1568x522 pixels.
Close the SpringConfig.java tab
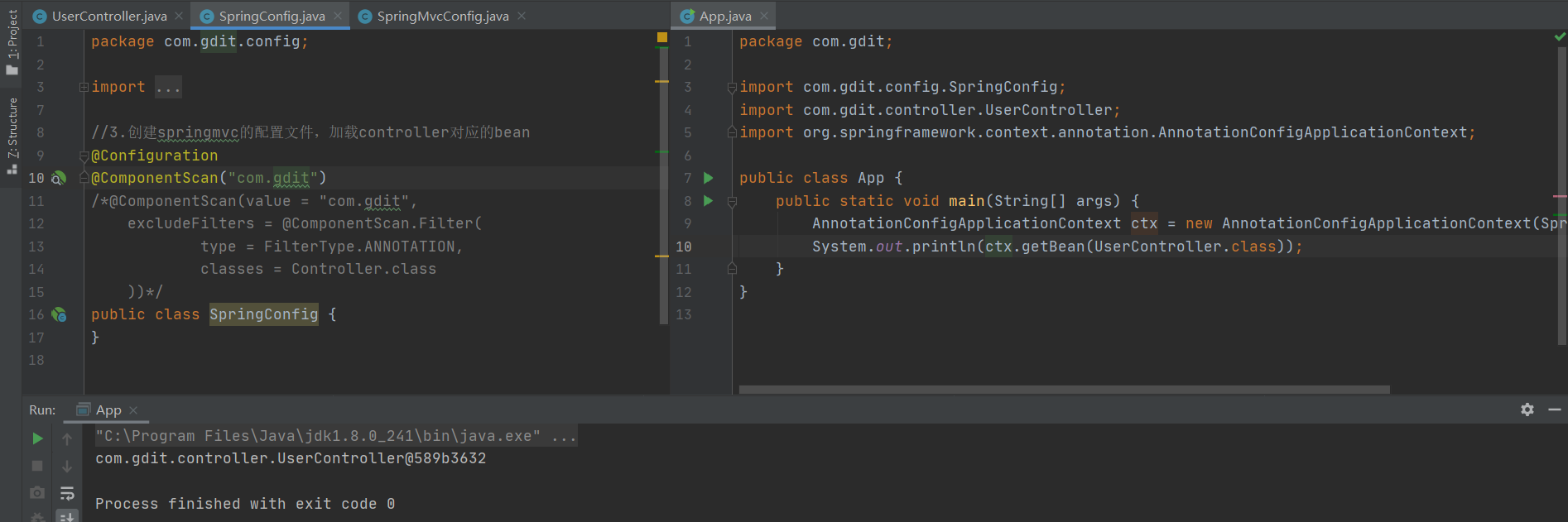(338, 16)
